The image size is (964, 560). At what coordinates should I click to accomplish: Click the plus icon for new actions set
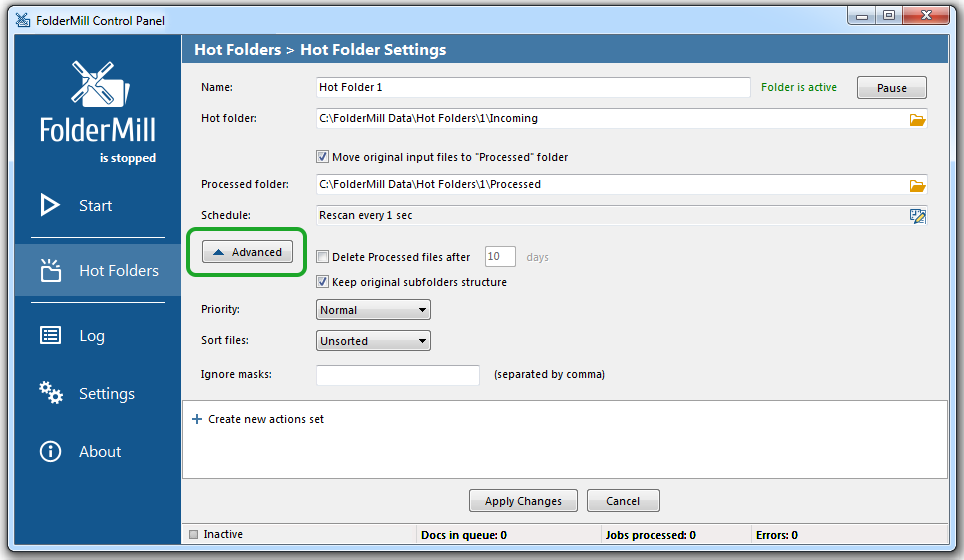(197, 419)
